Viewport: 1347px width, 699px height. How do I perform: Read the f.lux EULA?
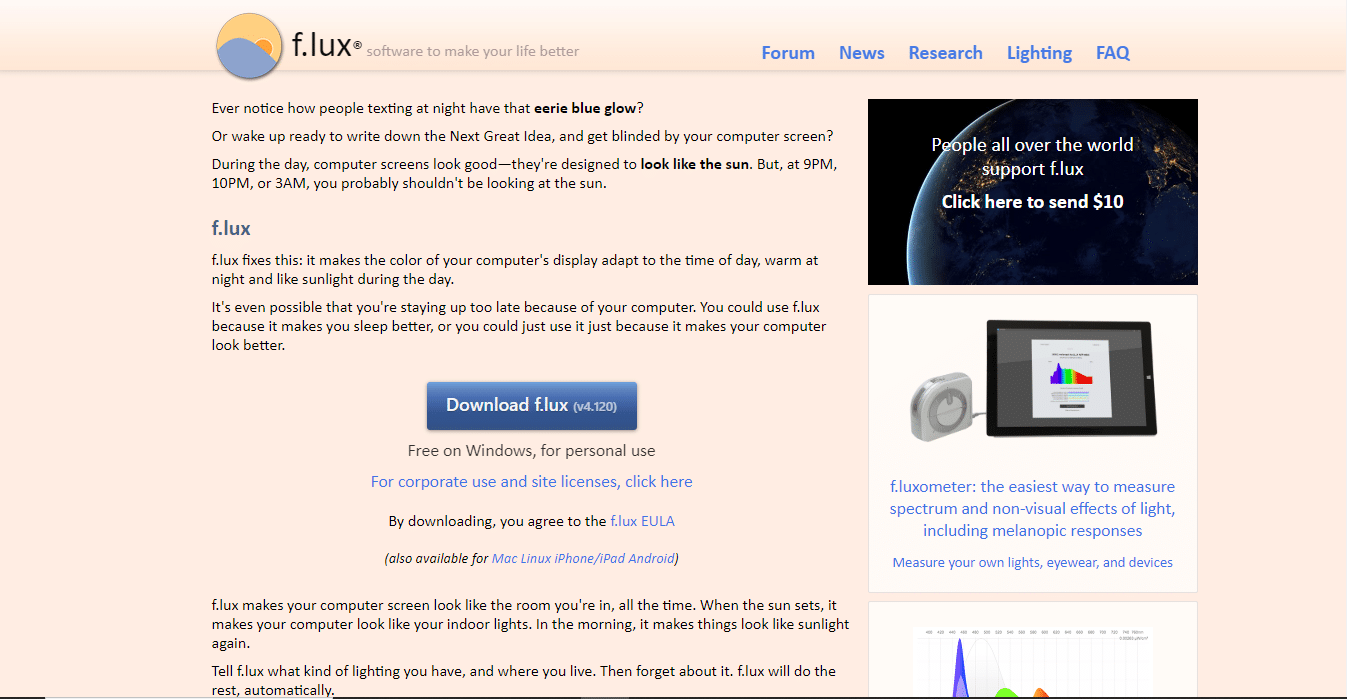tap(643, 520)
